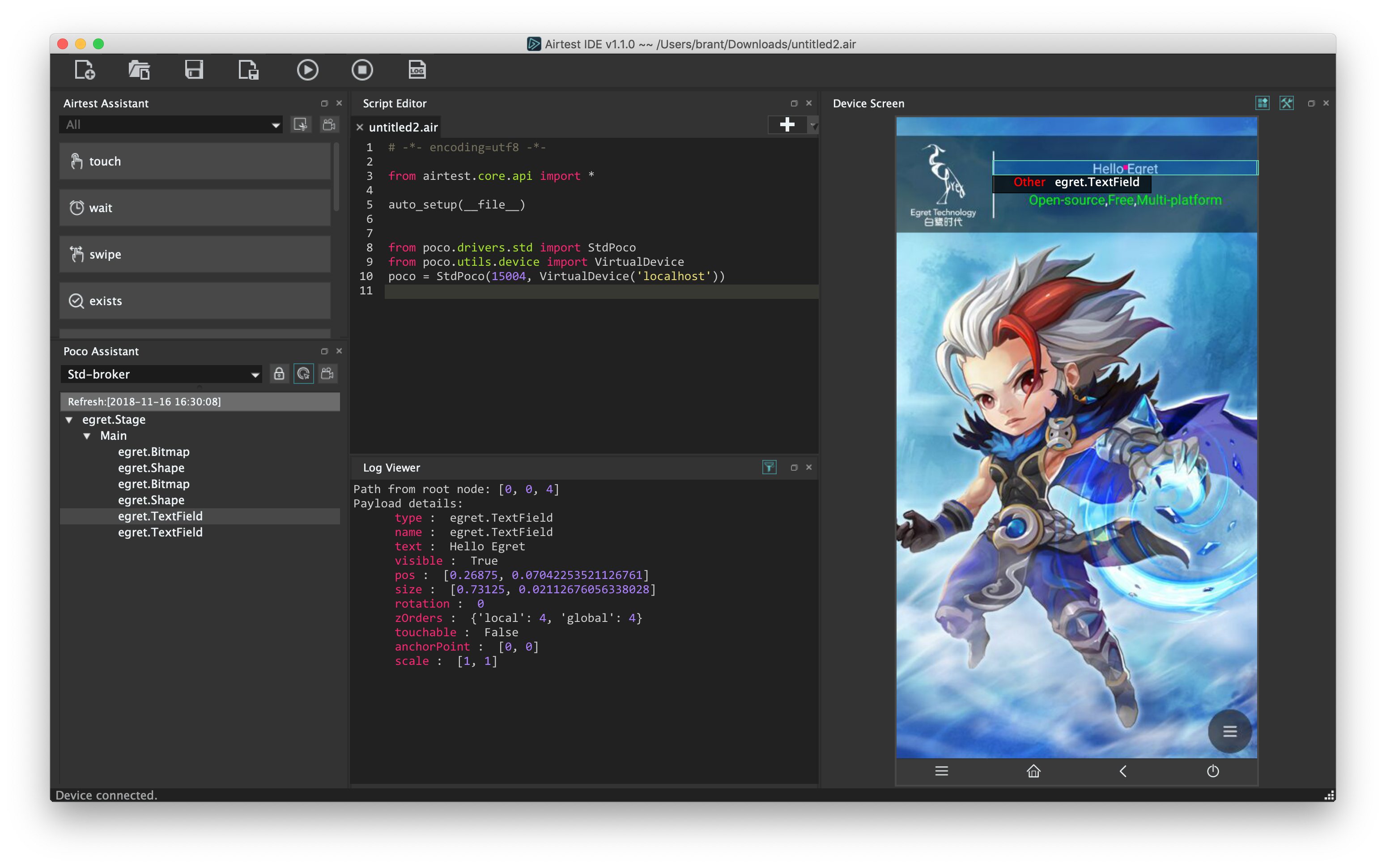This screenshot has height=868, width=1386.
Task: Click the save script toolbar icon
Action: (x=194, y=70)
